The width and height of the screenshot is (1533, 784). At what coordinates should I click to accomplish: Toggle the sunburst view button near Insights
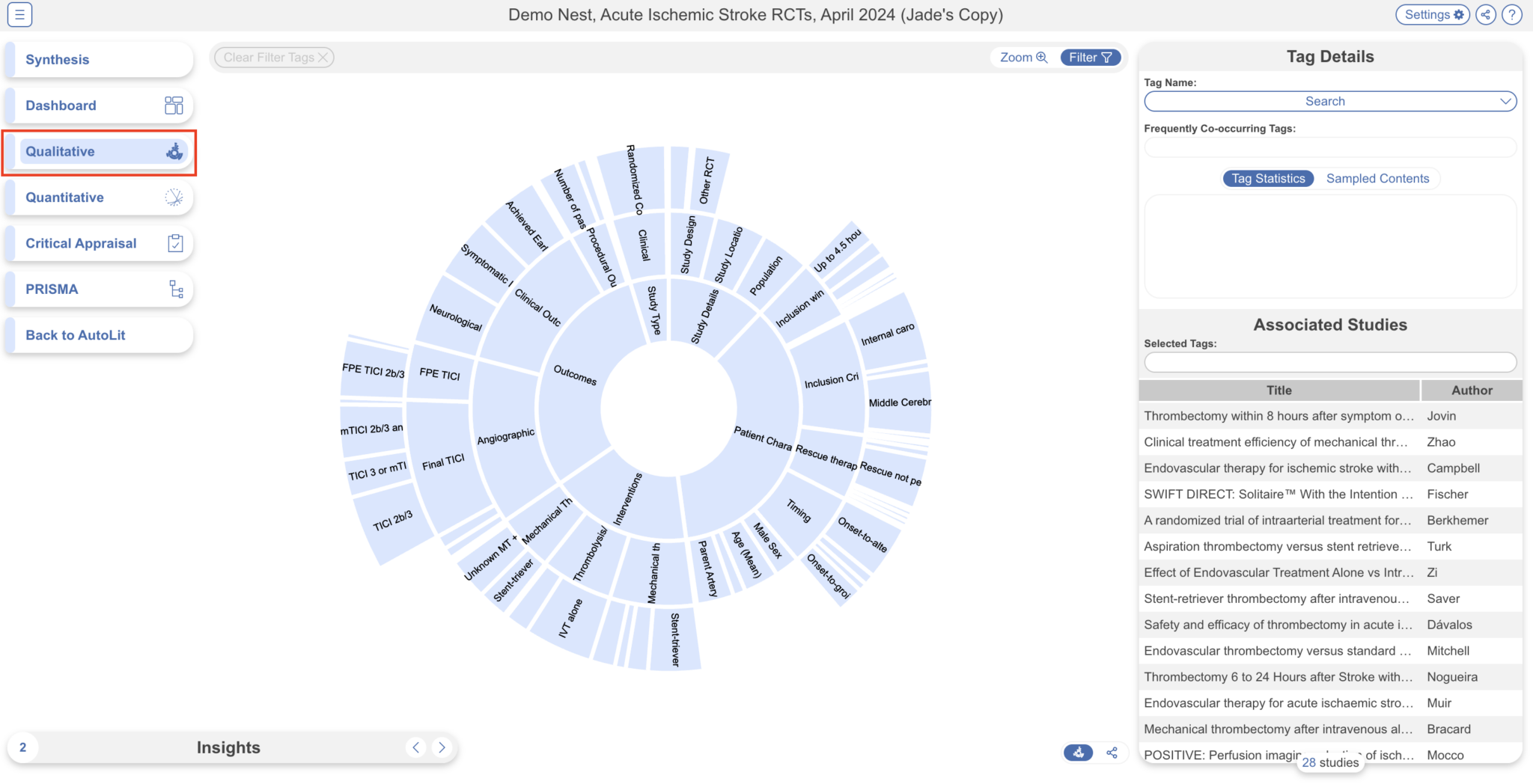(1078, 753)
